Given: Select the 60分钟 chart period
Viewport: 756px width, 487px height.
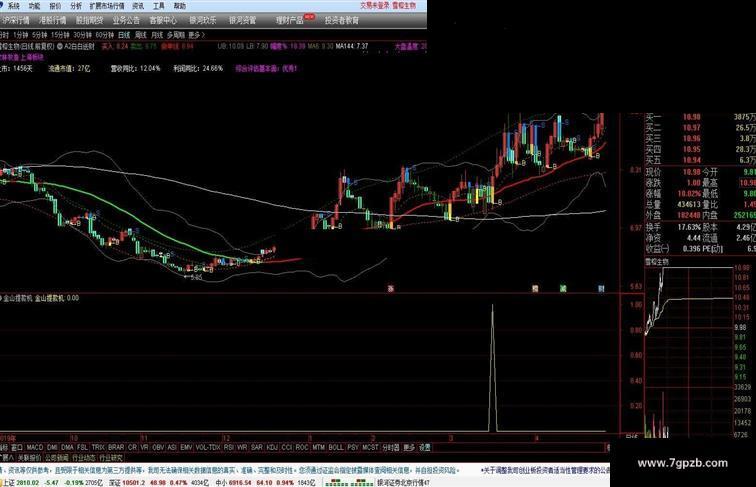Looking at the screenshot, I should [x=105, y=35].
